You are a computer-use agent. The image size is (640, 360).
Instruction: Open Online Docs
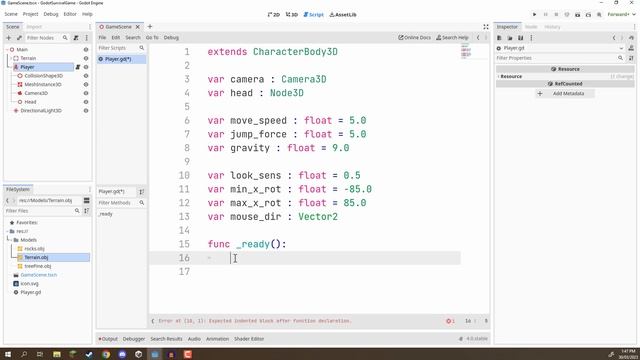[414, 38]
